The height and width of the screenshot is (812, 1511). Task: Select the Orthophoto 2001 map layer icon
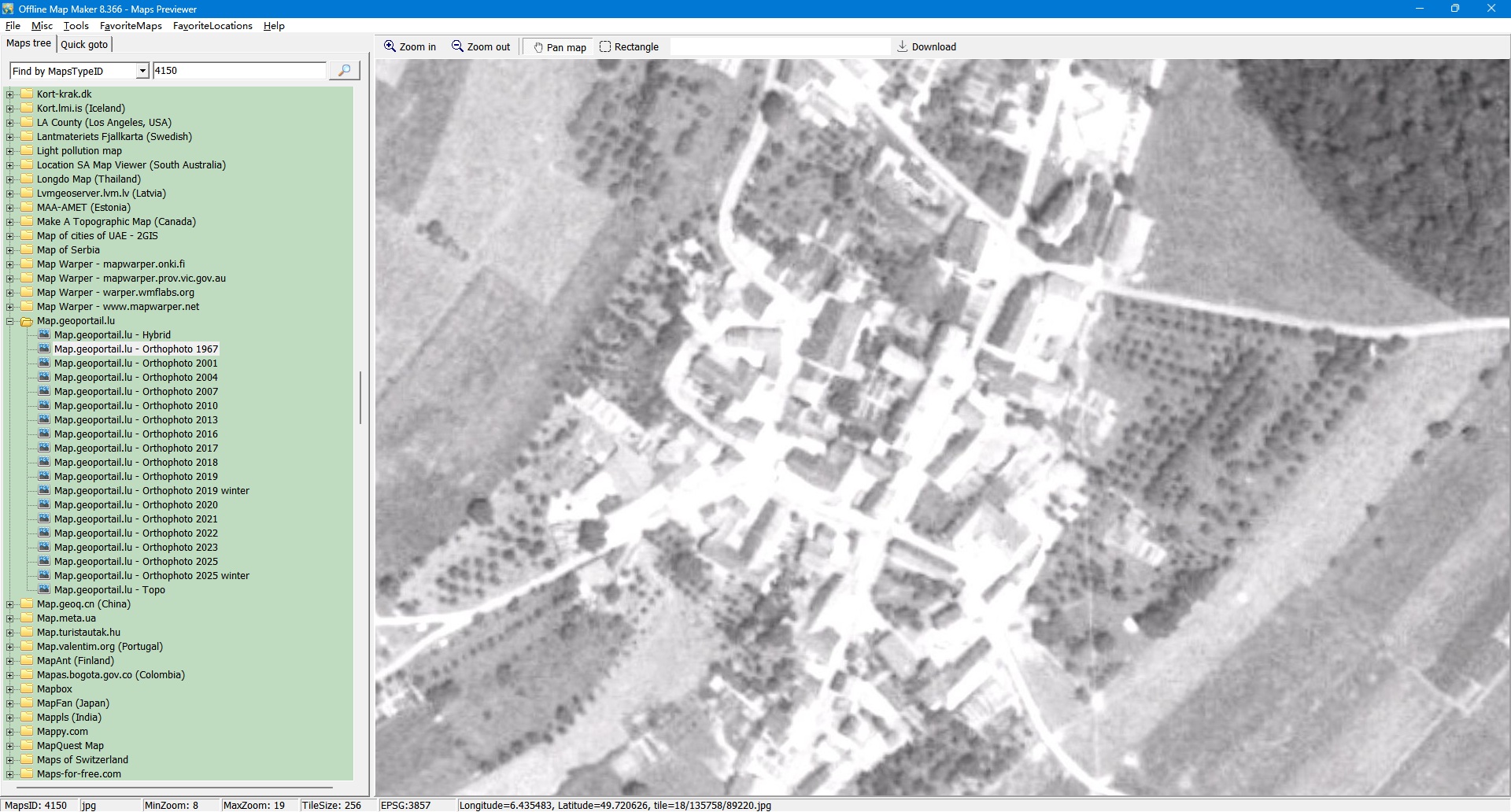pos(45,363)
